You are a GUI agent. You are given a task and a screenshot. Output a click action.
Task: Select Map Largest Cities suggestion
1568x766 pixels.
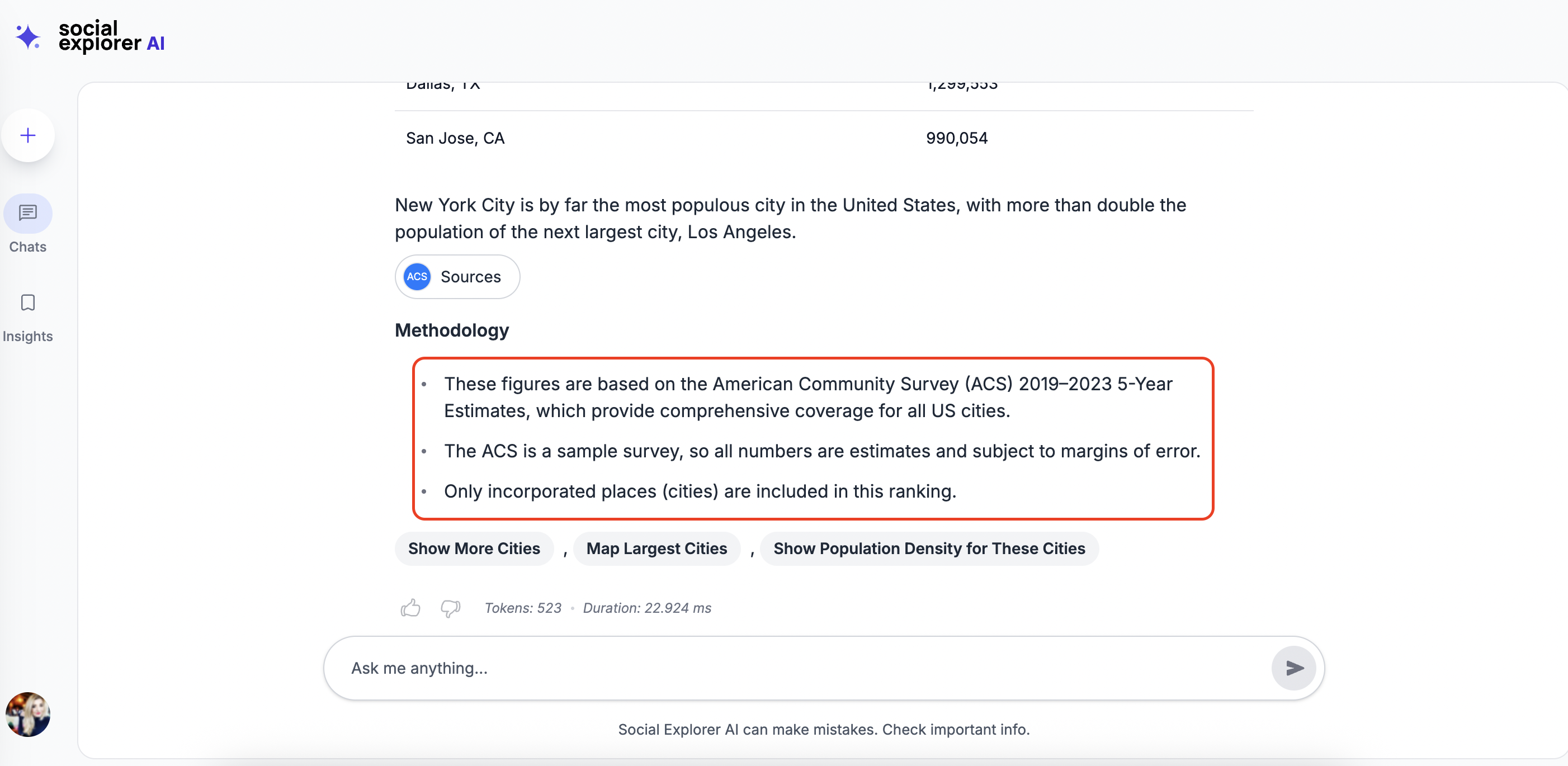point(656,549)
